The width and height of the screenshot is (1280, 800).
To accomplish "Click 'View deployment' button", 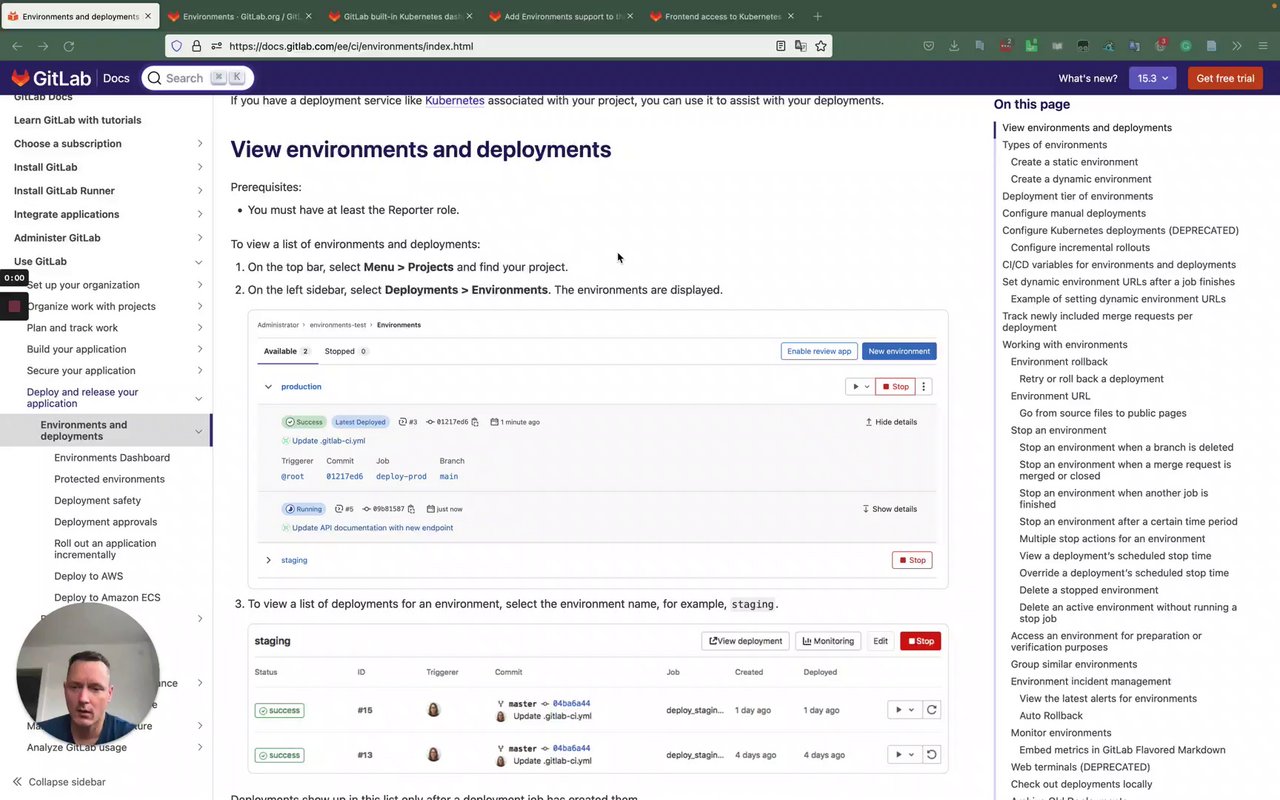I will [745, 641].
